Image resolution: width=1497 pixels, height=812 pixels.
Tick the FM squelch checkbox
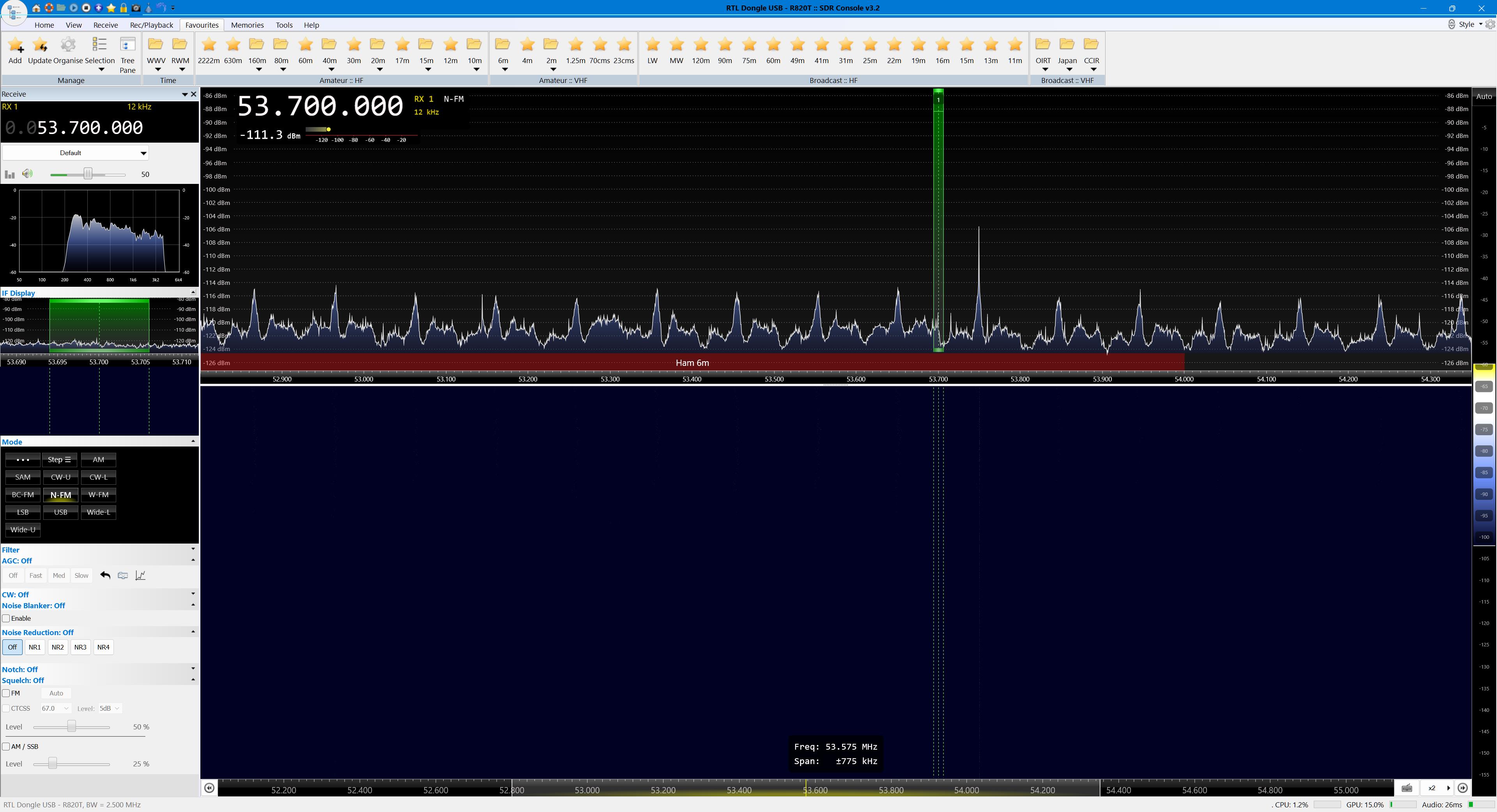click(x=6, y=693)
